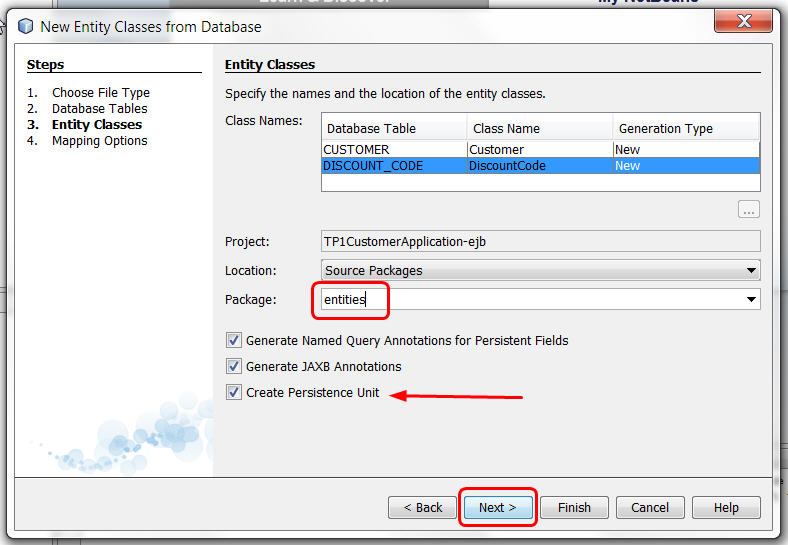Click the Generation Type cell for DISCOUNT_CODE
Image resolution: width=788 pixels, height=545 pixels.
685,166
